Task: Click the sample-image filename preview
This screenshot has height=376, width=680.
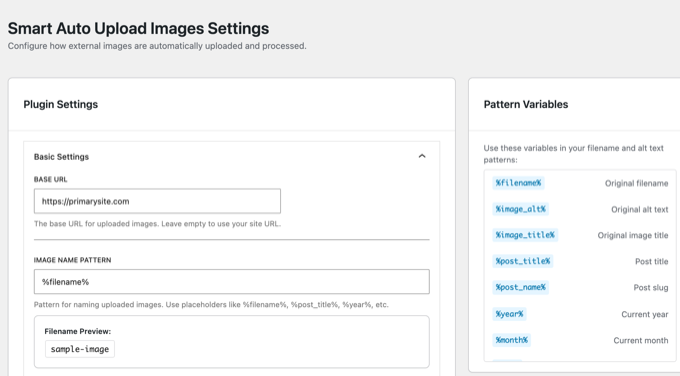Action: pos(80,349)
